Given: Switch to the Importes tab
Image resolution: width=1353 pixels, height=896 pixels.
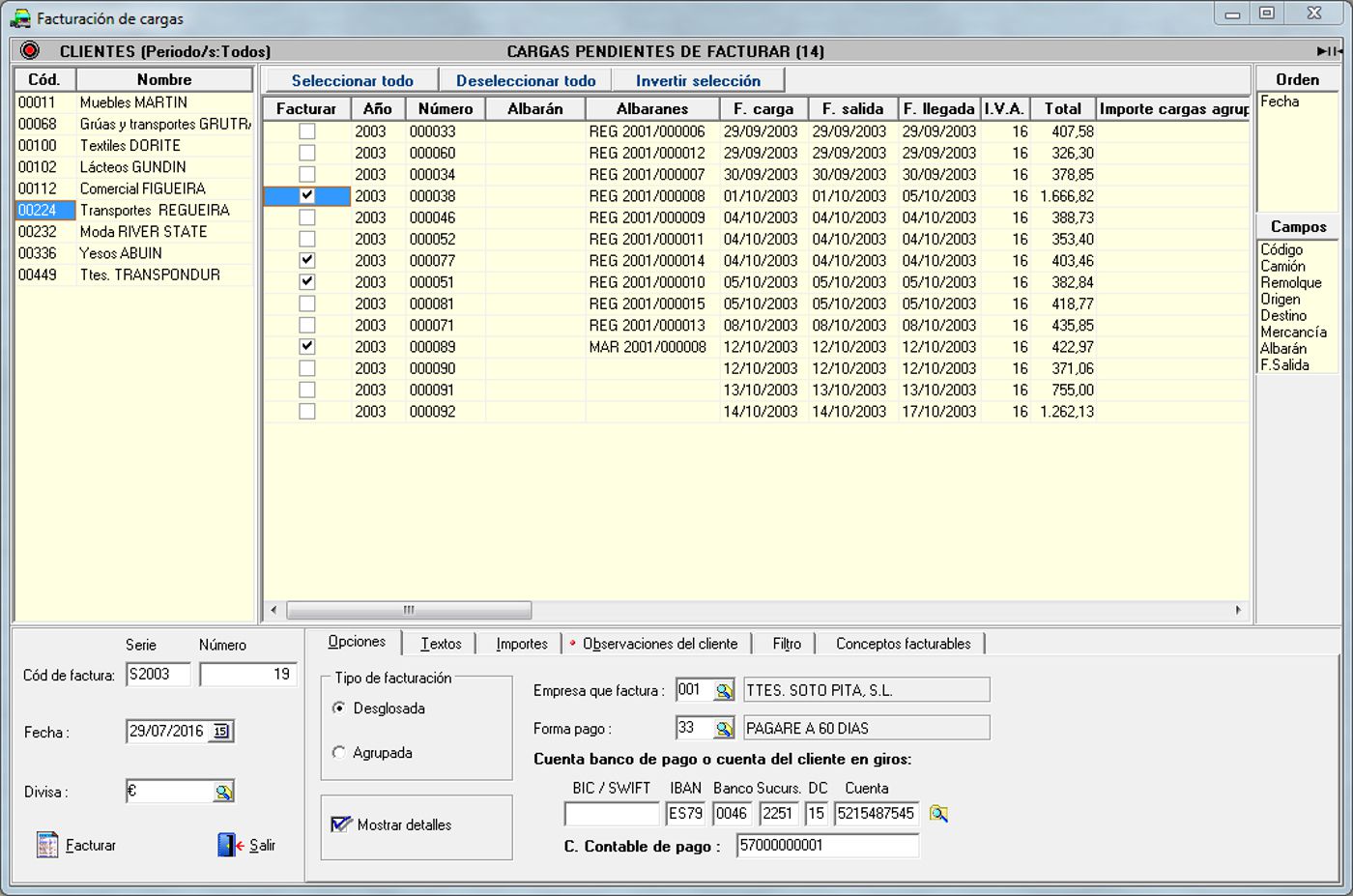Looking at the screenshot, I should click(x=521, y=644).
